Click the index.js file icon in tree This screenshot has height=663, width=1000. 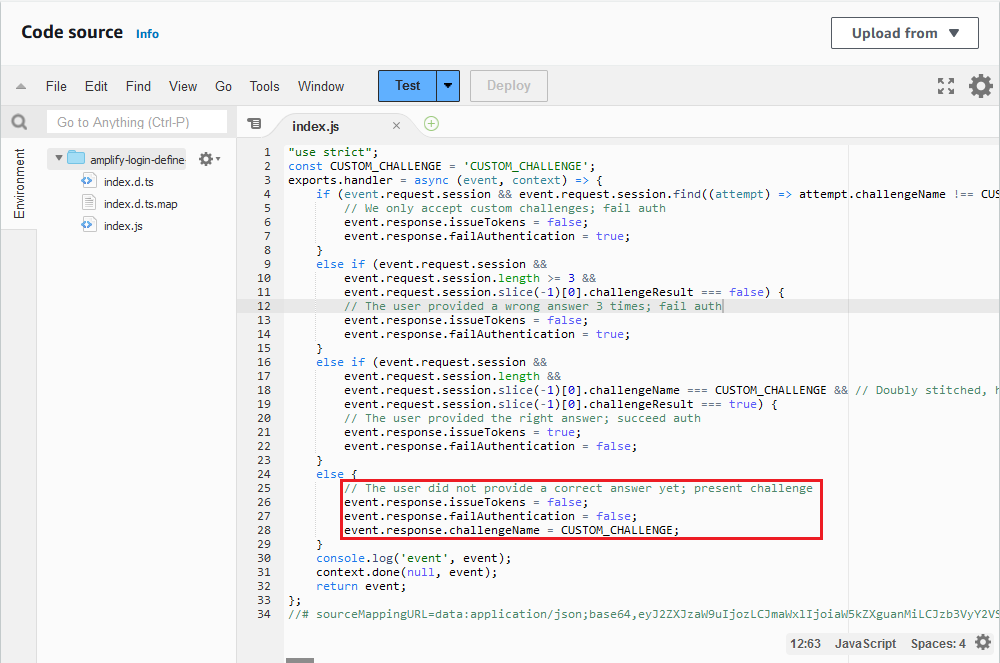(x=88, y=225)
